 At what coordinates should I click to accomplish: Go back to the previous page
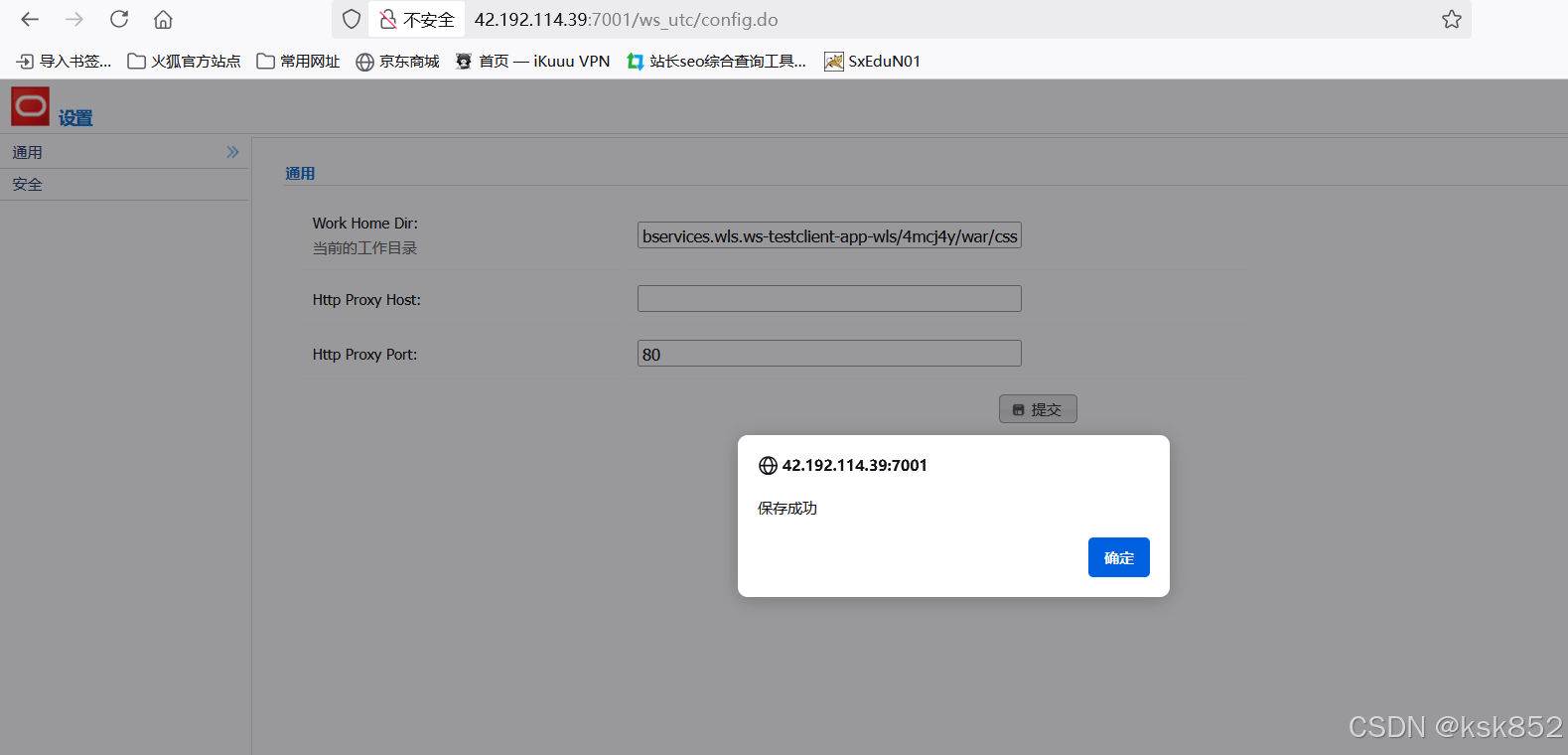coord(30,19)
